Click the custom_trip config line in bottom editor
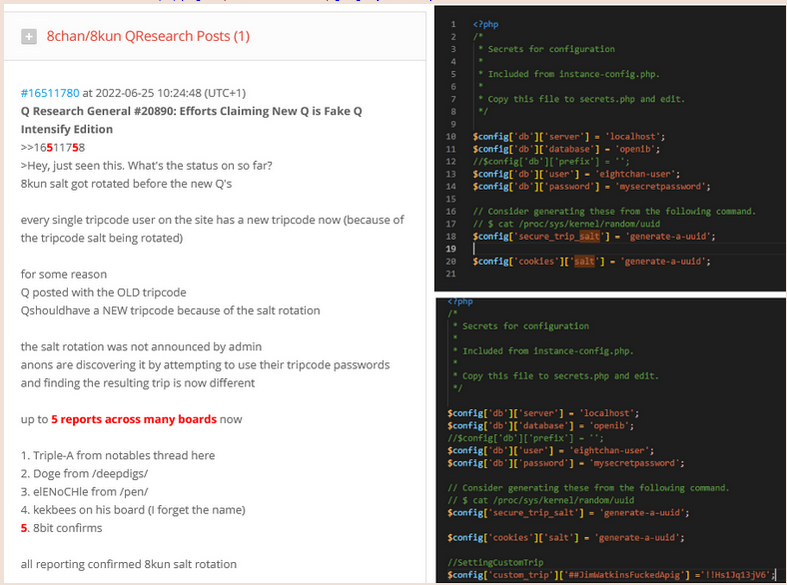787x585 pixels. point(611,575)
